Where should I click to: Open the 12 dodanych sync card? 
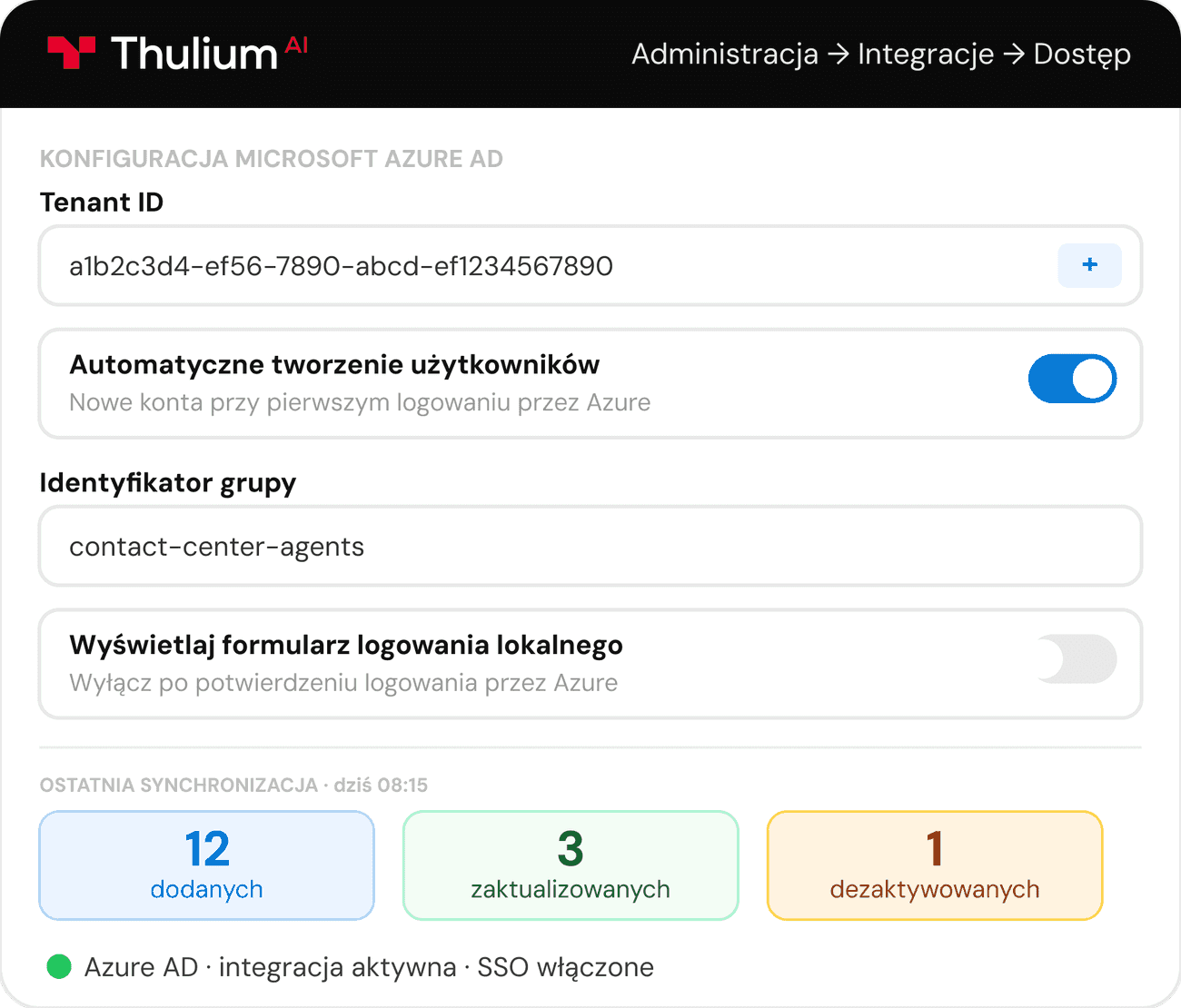coord(207,865)
